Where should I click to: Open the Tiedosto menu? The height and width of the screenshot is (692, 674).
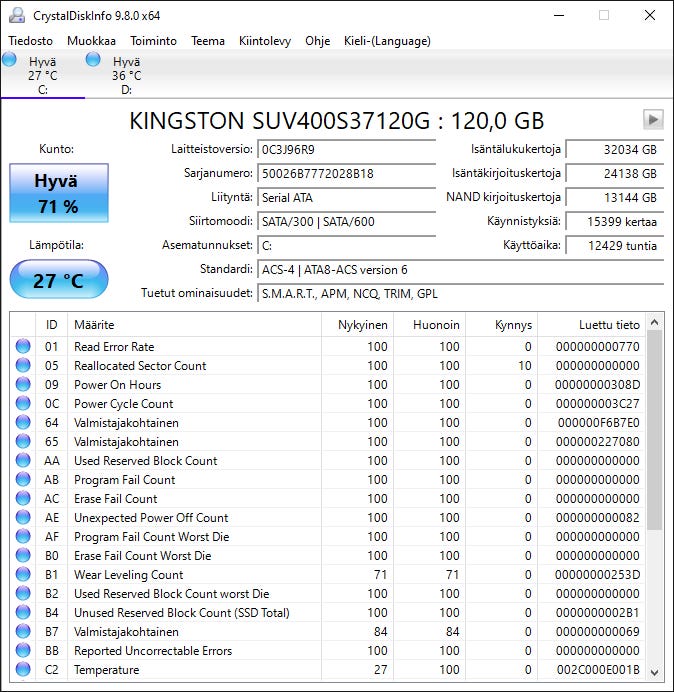click(30, 41)
